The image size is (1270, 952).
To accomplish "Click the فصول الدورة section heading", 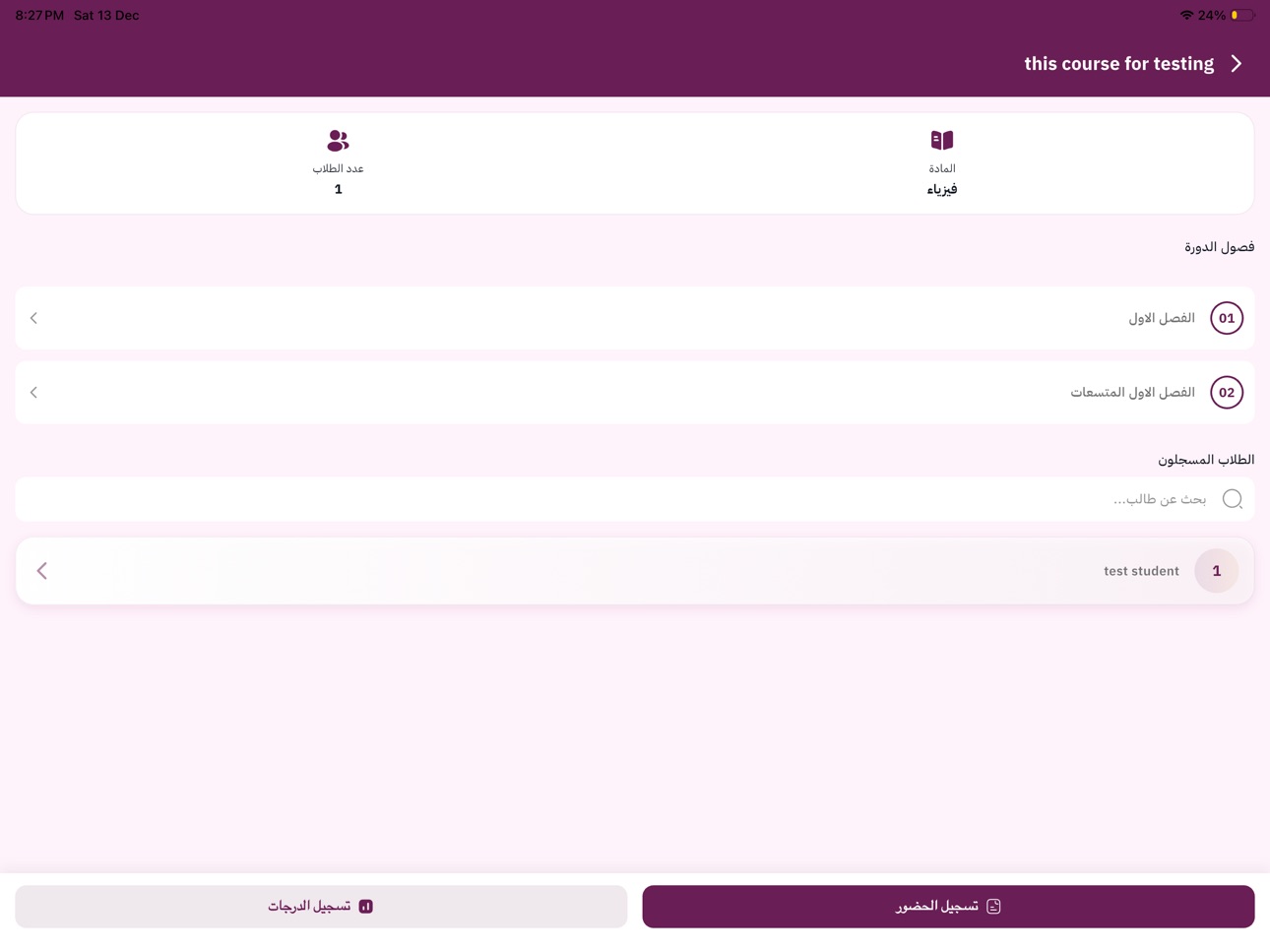I will tap(1219, 247).
